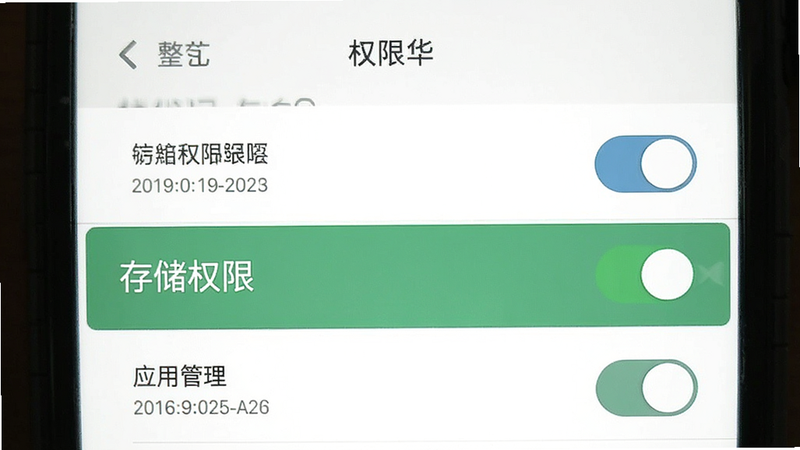Tap the back chevron arrow

pyautogui.click(x=128, y=55)
